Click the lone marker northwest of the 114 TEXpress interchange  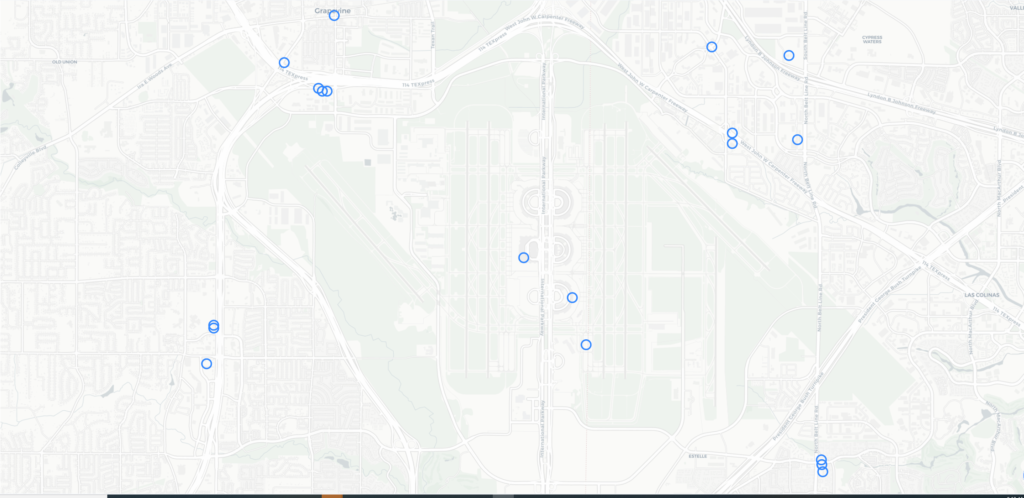284,63
